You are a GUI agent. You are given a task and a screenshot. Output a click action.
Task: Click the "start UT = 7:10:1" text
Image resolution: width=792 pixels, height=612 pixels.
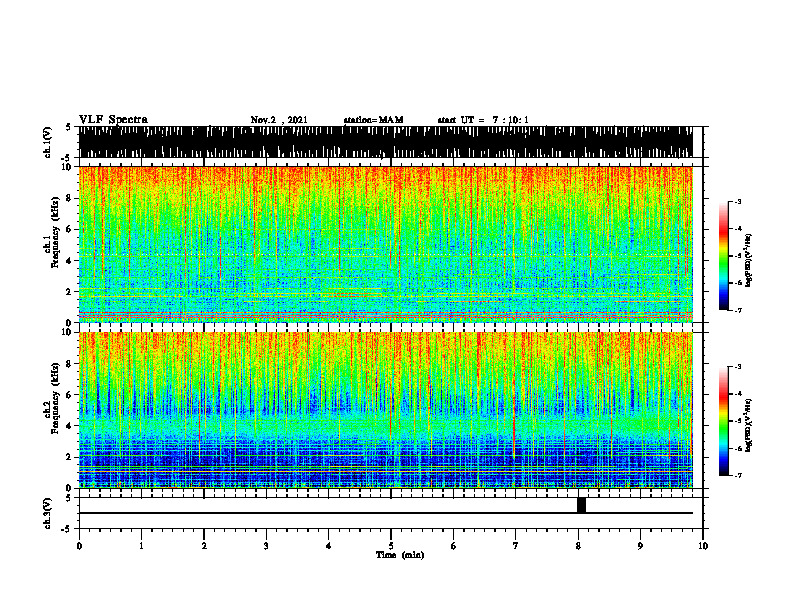point(483,120)
